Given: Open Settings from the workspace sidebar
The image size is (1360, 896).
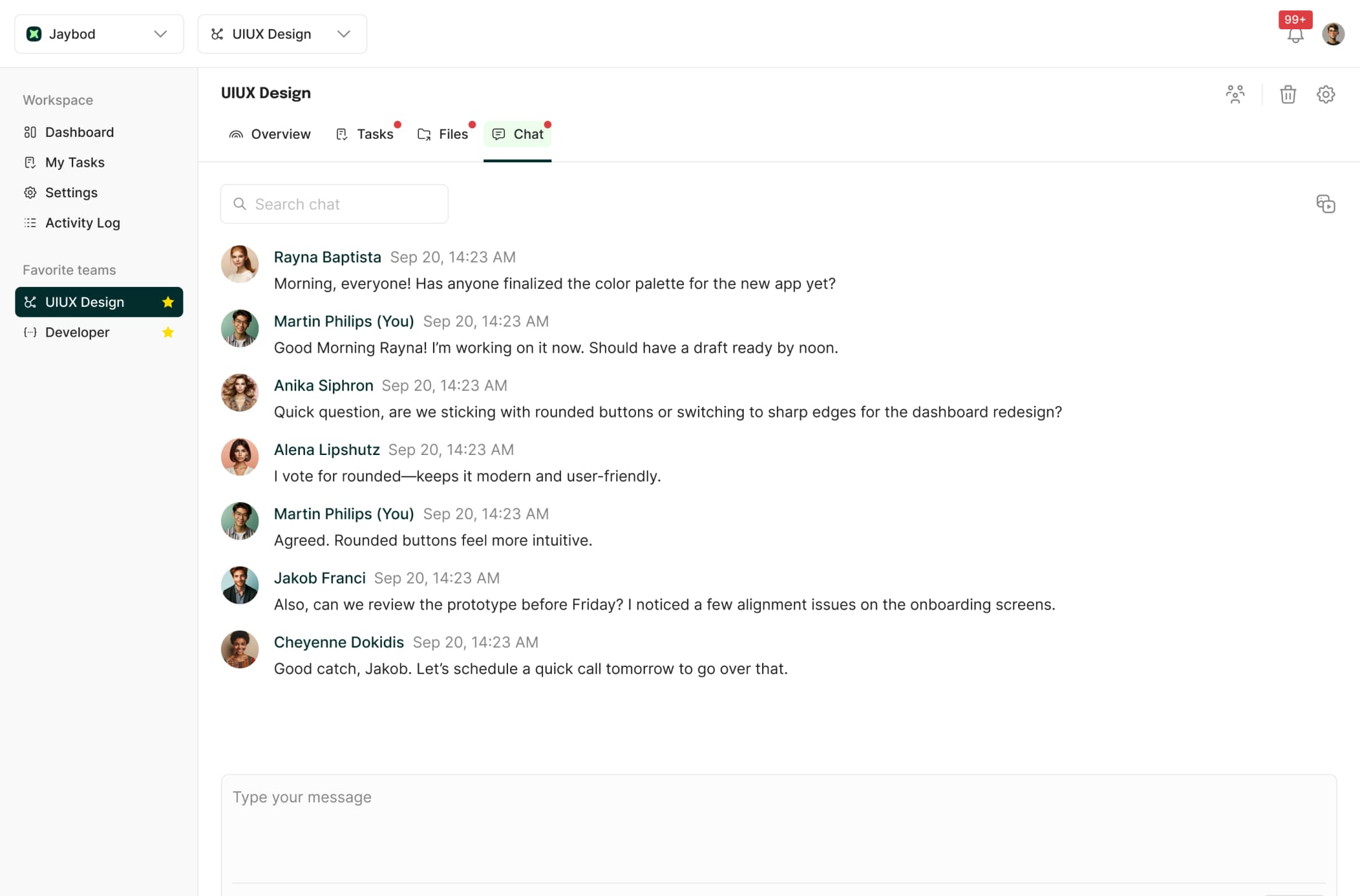Looking at the screenshot, I should (71, 192).
